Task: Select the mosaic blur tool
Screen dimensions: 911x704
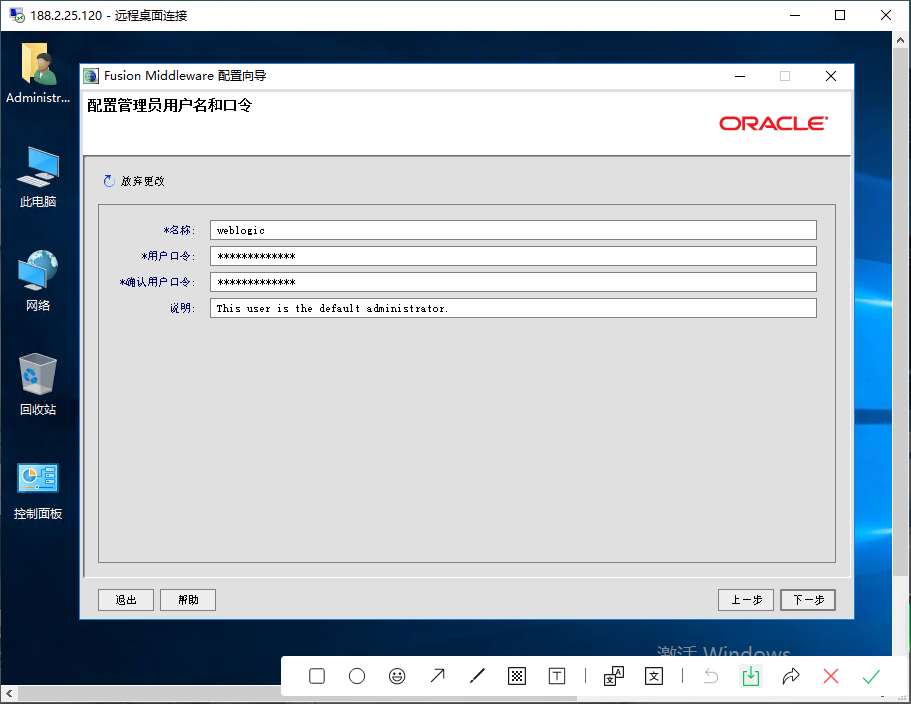Action: click(517, 676)
